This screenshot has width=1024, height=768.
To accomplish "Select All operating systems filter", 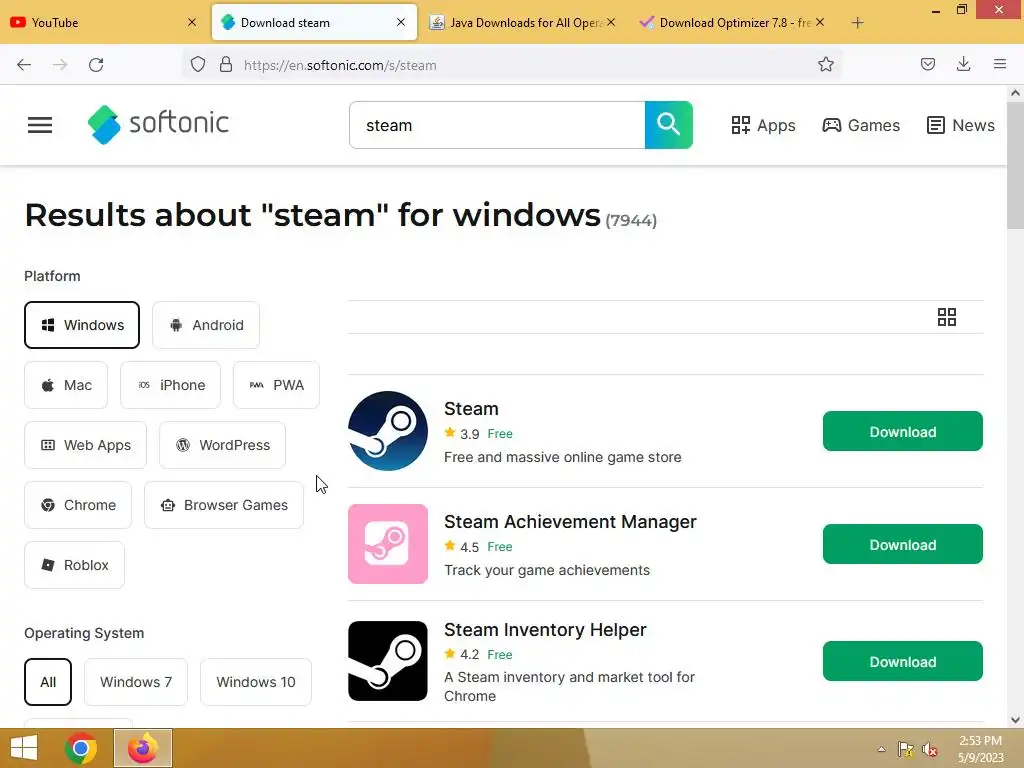I will (48, 682).
